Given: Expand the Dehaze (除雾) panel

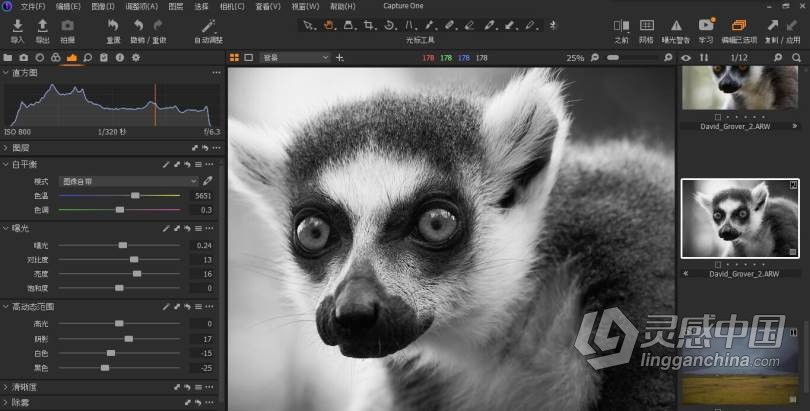Looking at the screenshot, I should click(x=5, y=402).
